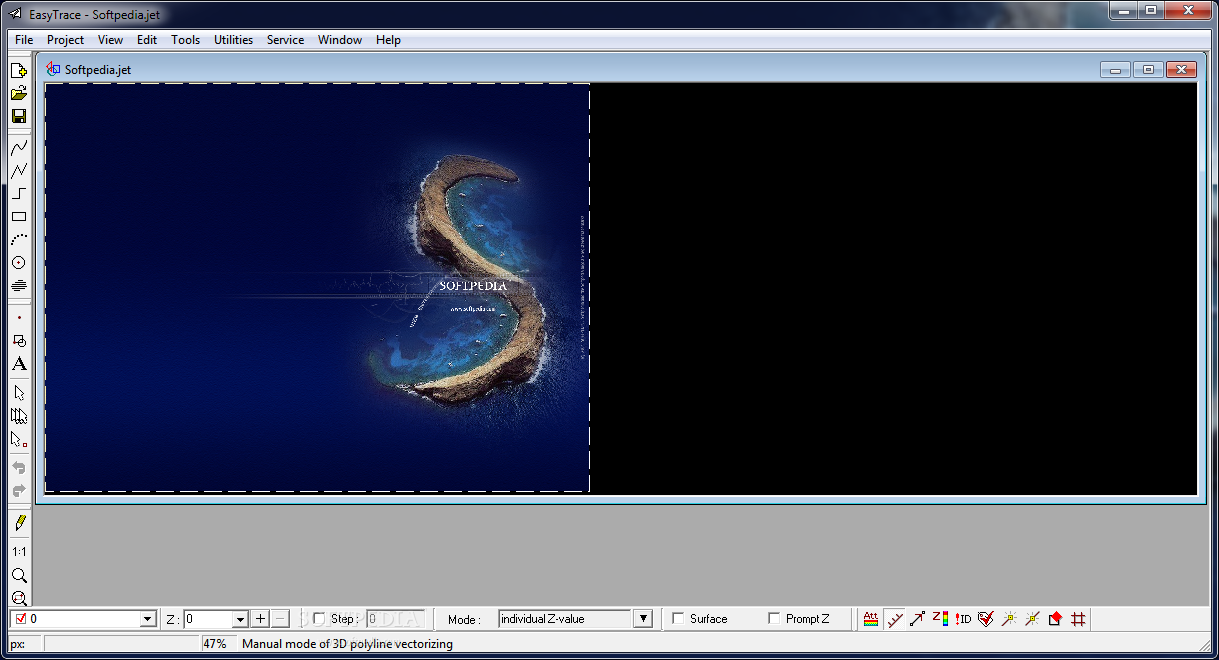Click the 'Manual mode of 3D polyline vectorizing' status text
Screen dimensions: 1219x660
coord(349,644)
